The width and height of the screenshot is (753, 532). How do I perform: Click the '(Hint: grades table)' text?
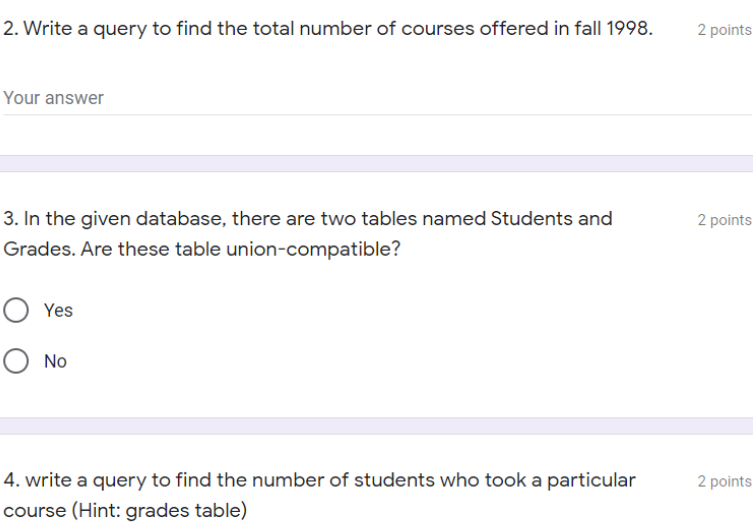click(x=159, y=510)
